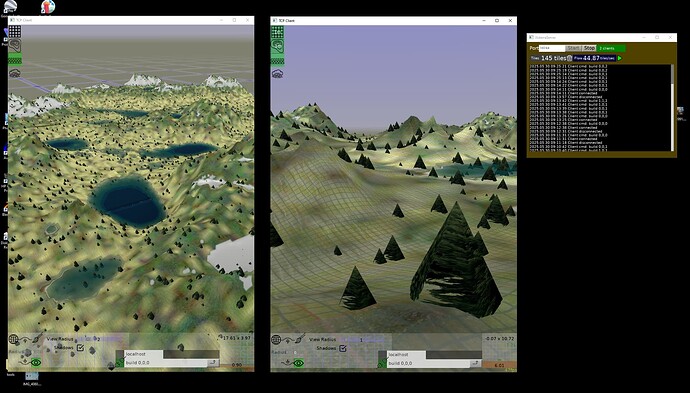Click the cloud icon in the right client window
This screenshot has width=690, height=393.
277,74
